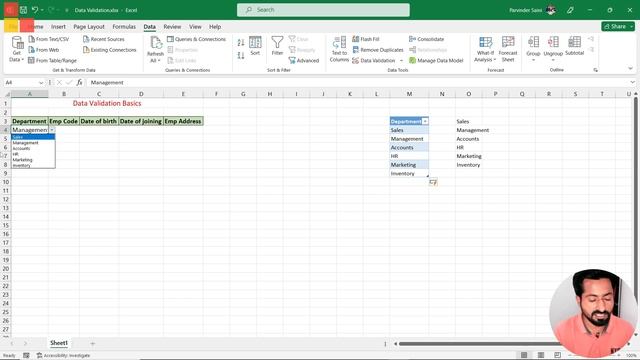The image size is (640, 360).
Task: Open the Review tab
Action: [172, 27]
